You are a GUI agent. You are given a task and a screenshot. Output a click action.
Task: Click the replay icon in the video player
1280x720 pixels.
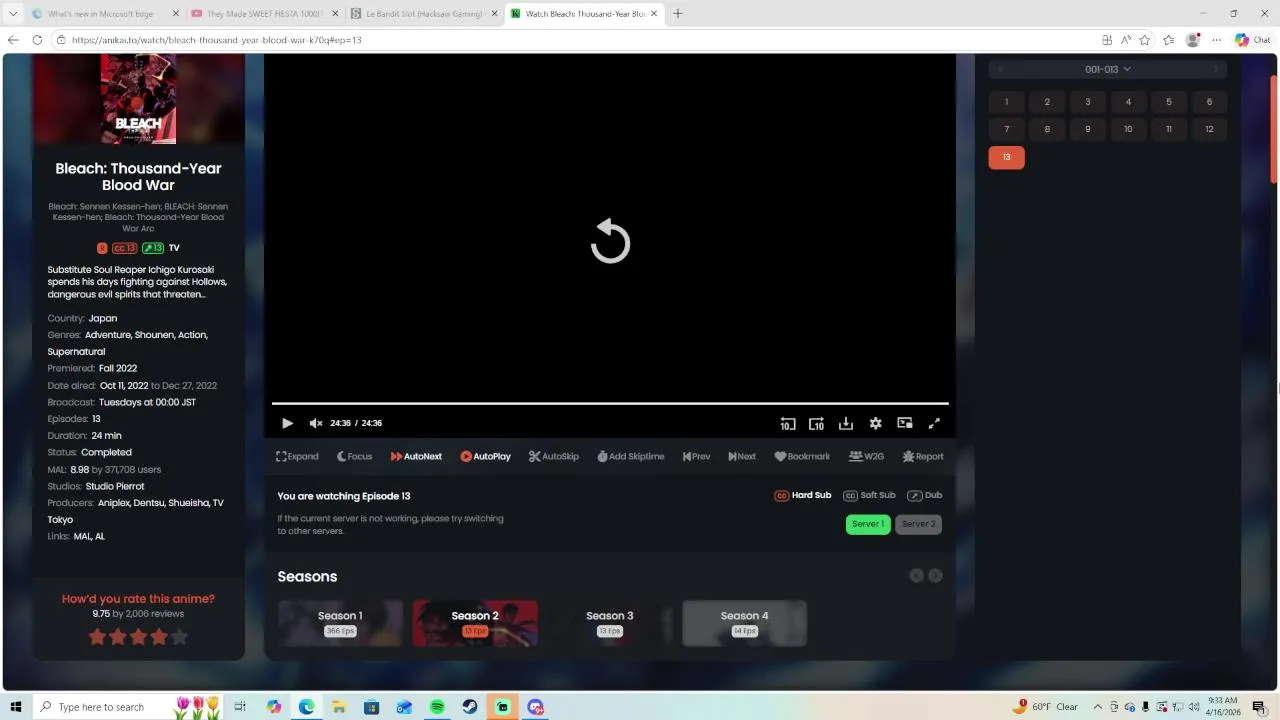click(610, 241)
